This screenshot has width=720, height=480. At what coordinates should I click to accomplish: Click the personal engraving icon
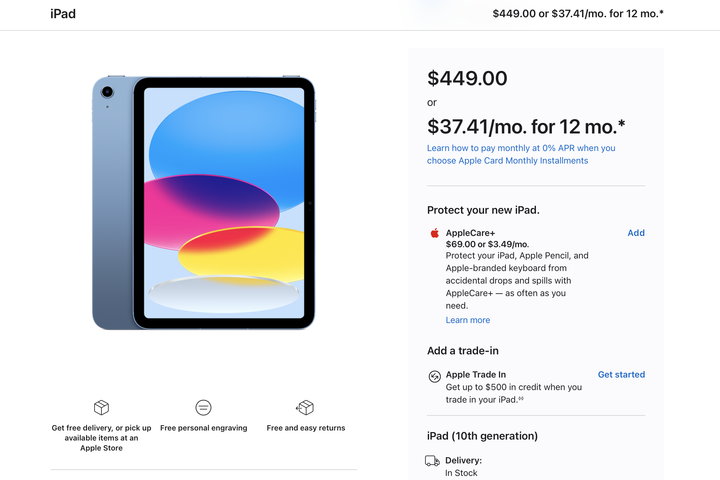tap(203, 407)
